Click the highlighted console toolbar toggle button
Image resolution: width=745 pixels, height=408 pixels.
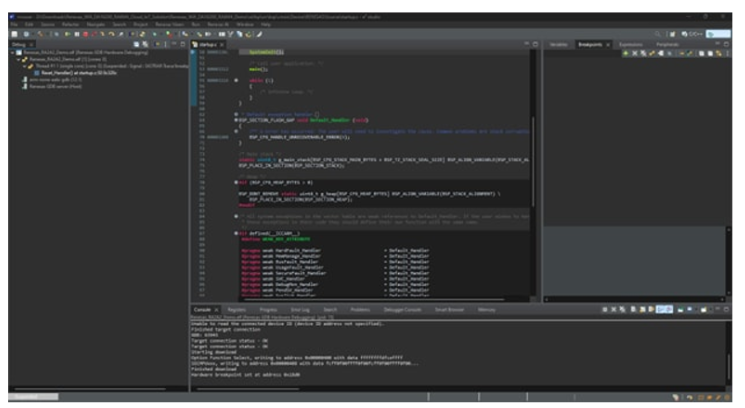pos(664,309)
